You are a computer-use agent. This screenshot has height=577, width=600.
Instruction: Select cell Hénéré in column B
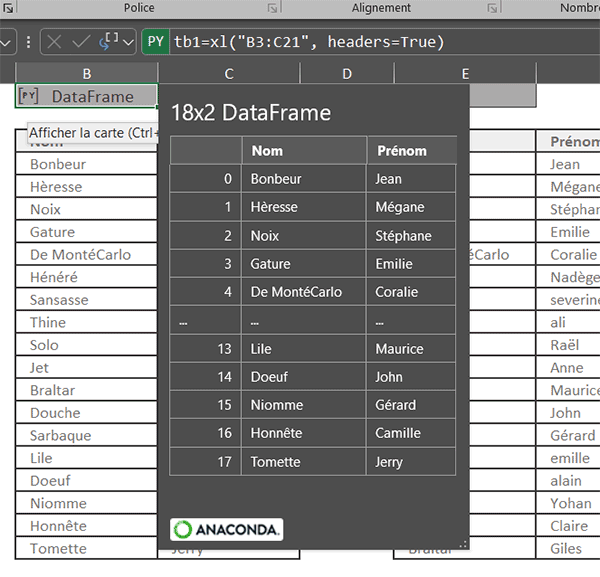(x=86, y=277)
